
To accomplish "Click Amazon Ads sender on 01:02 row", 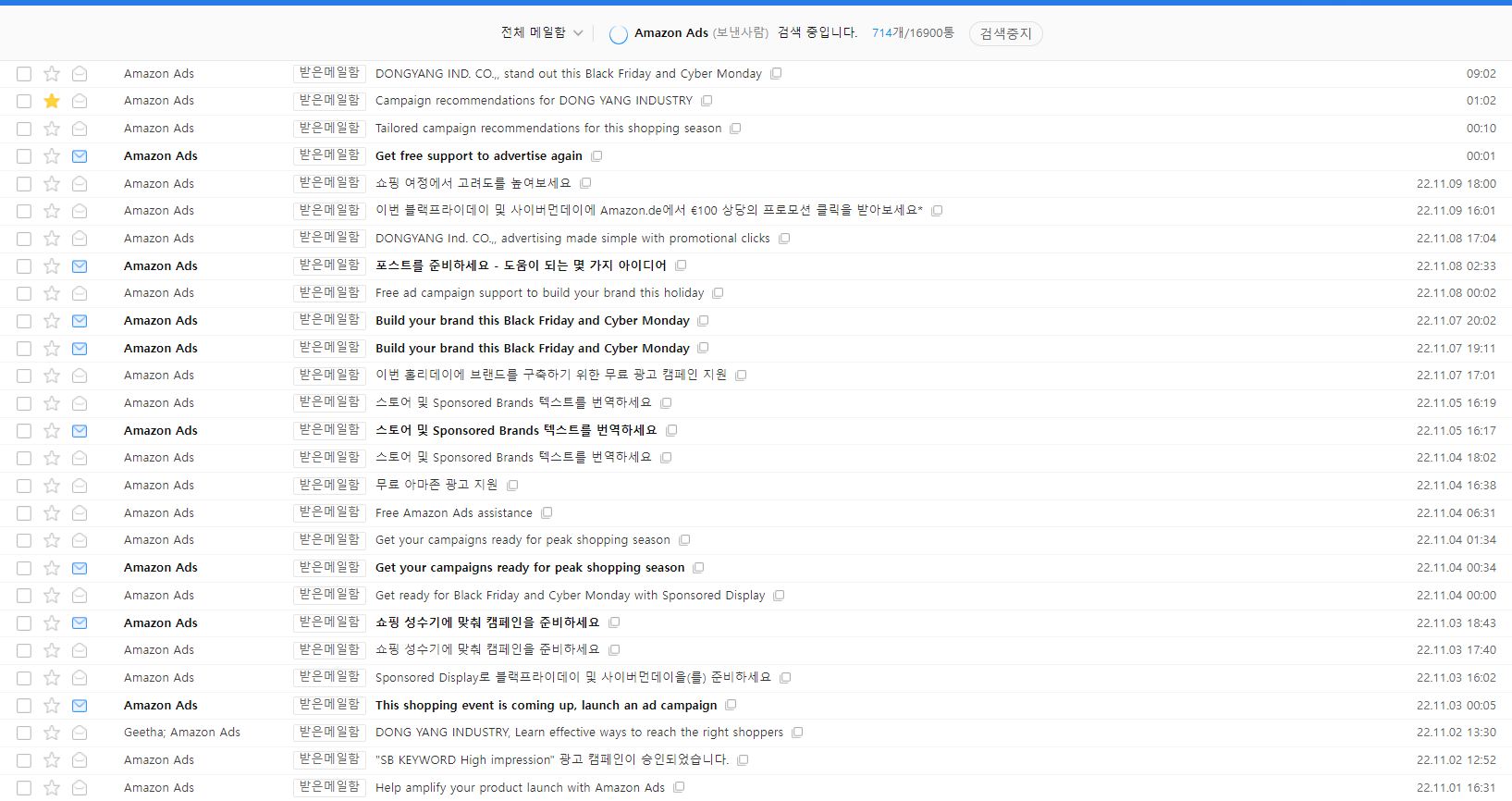I will pyautogui.click(x=159, y=101).
